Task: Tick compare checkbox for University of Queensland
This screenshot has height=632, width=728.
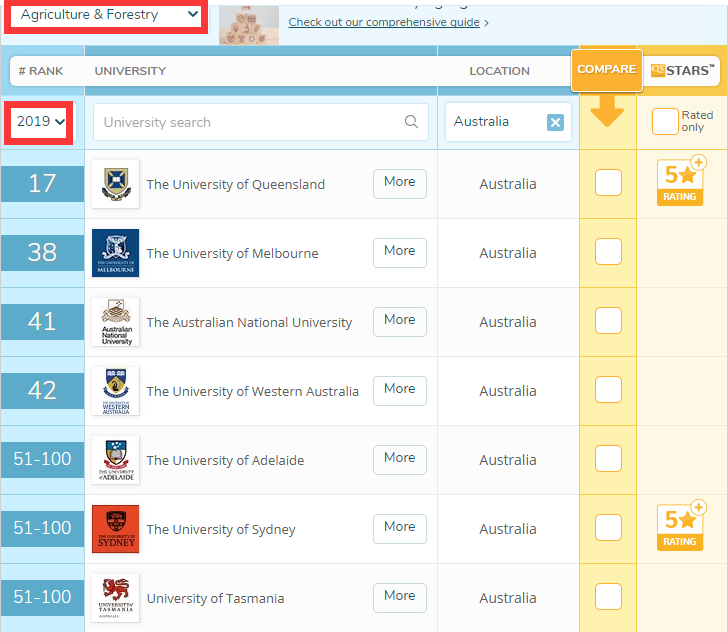Action: click(608, 183)
